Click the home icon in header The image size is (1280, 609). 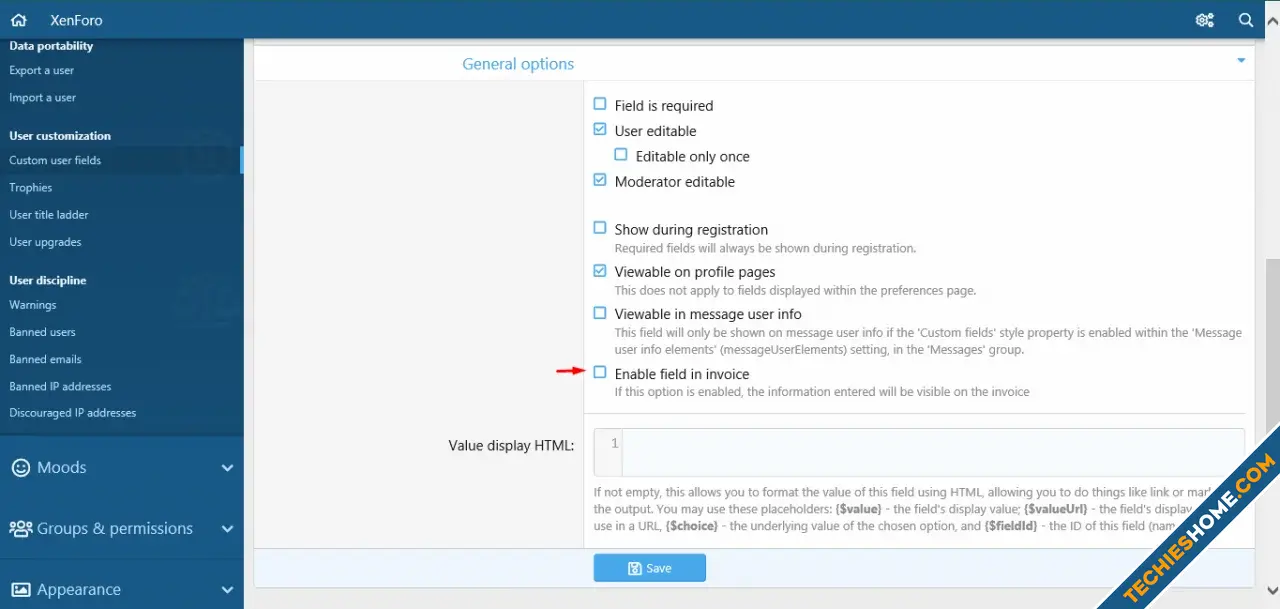(18, 20)
